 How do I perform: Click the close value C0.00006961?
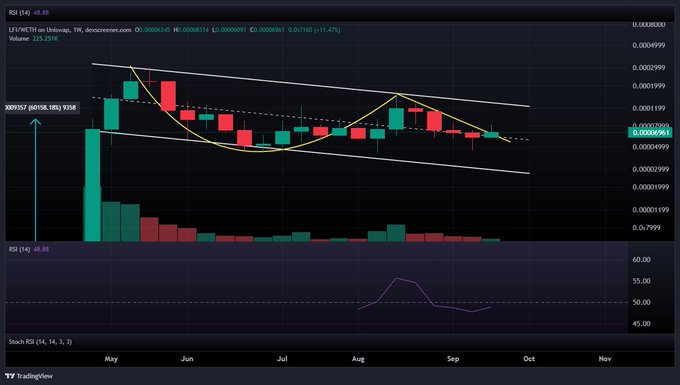267,30
